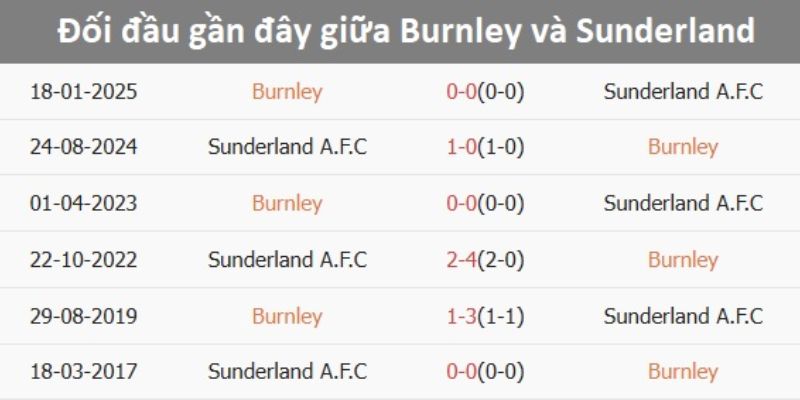
Task: Select Sunderland A.F.C in the 18-01-2025 row
Action: pyautogui.click(x=683, y=92)
